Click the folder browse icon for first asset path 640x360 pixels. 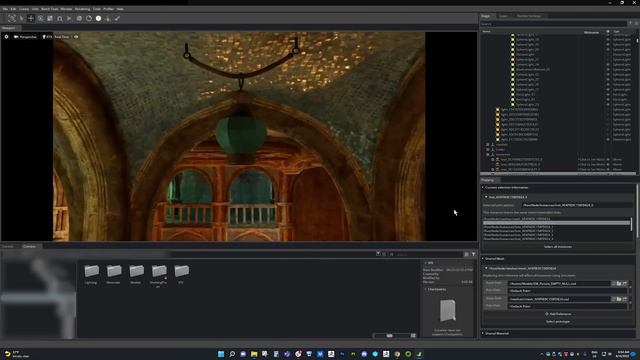coord(619,283)
